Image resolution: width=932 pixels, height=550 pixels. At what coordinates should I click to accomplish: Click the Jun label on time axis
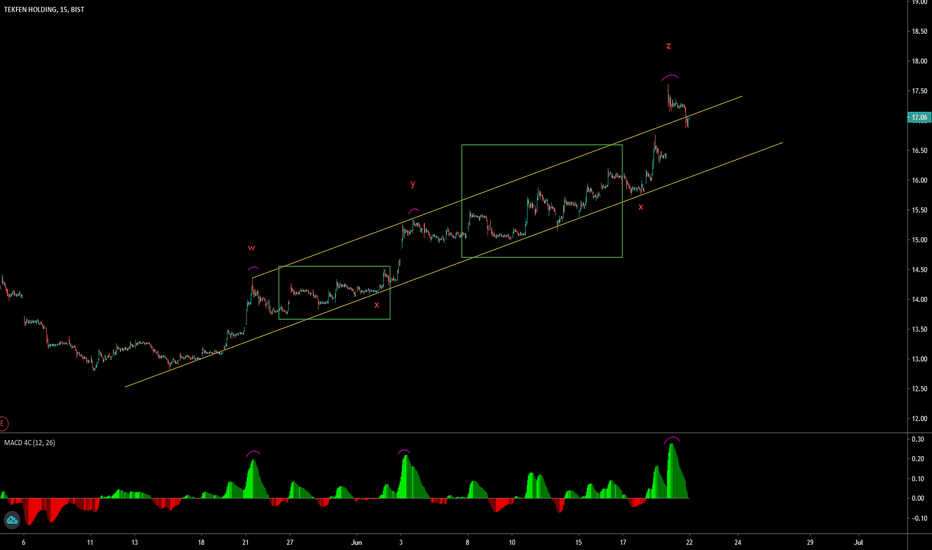[x=356, y=542]
